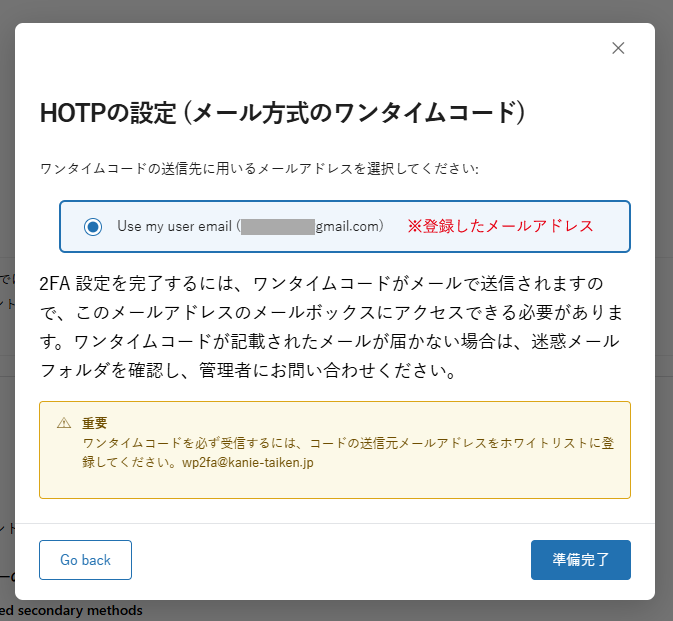Viewport: 673px width, 621px height.
Task: Click the ワンタイムコードの送信先 instruction line
Action: (x=259, y=169)
